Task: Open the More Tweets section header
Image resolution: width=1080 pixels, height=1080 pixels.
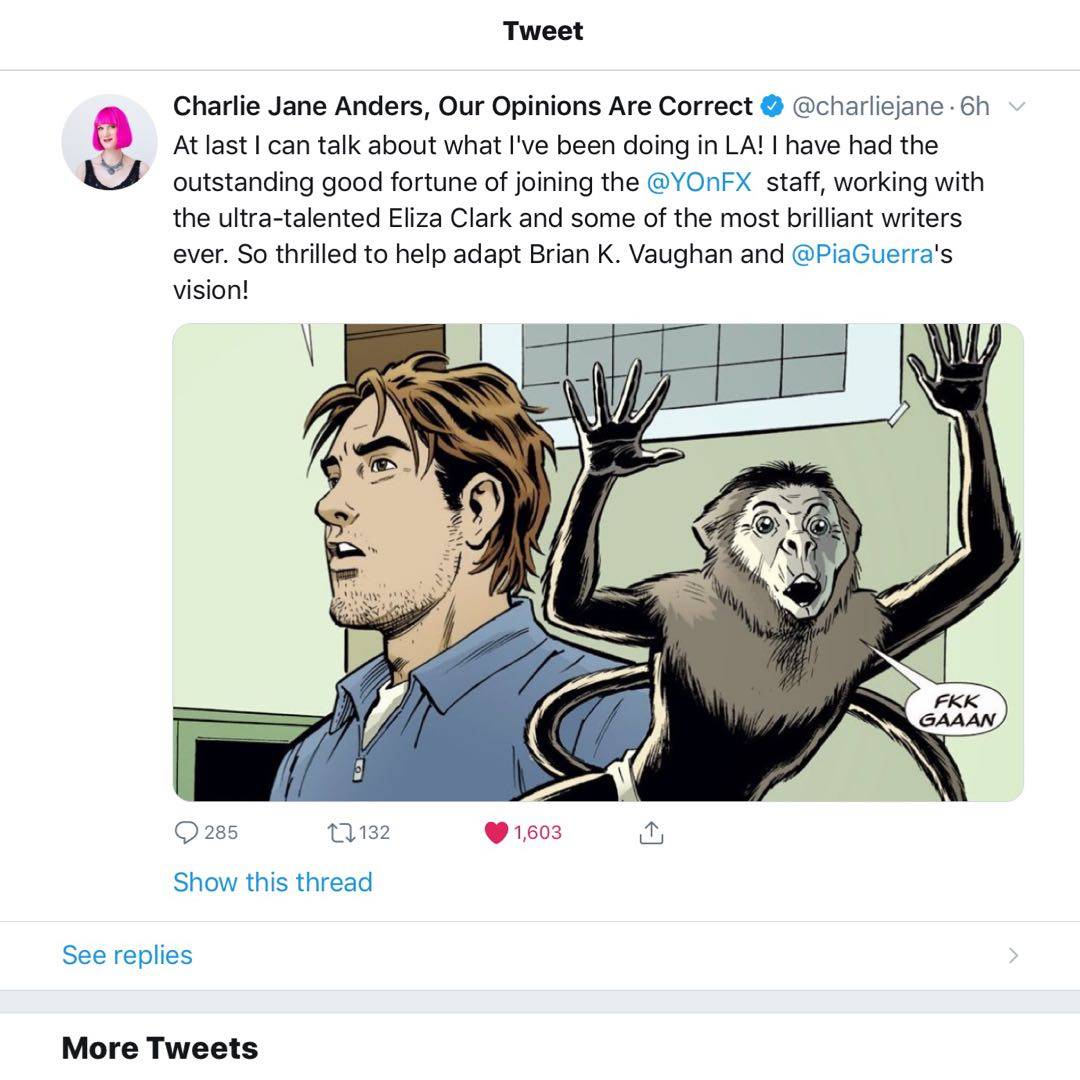Action: (159, 1048)
